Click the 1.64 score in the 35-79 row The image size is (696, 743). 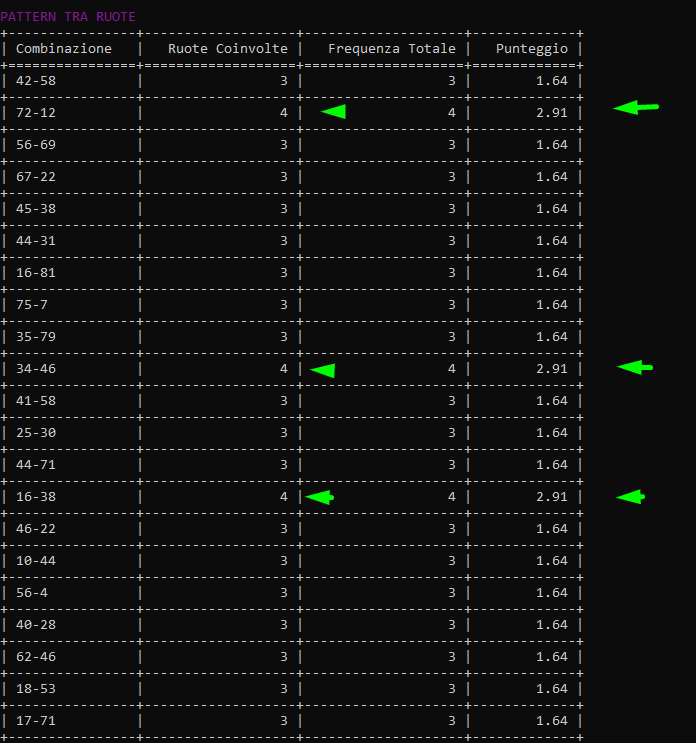552,337
